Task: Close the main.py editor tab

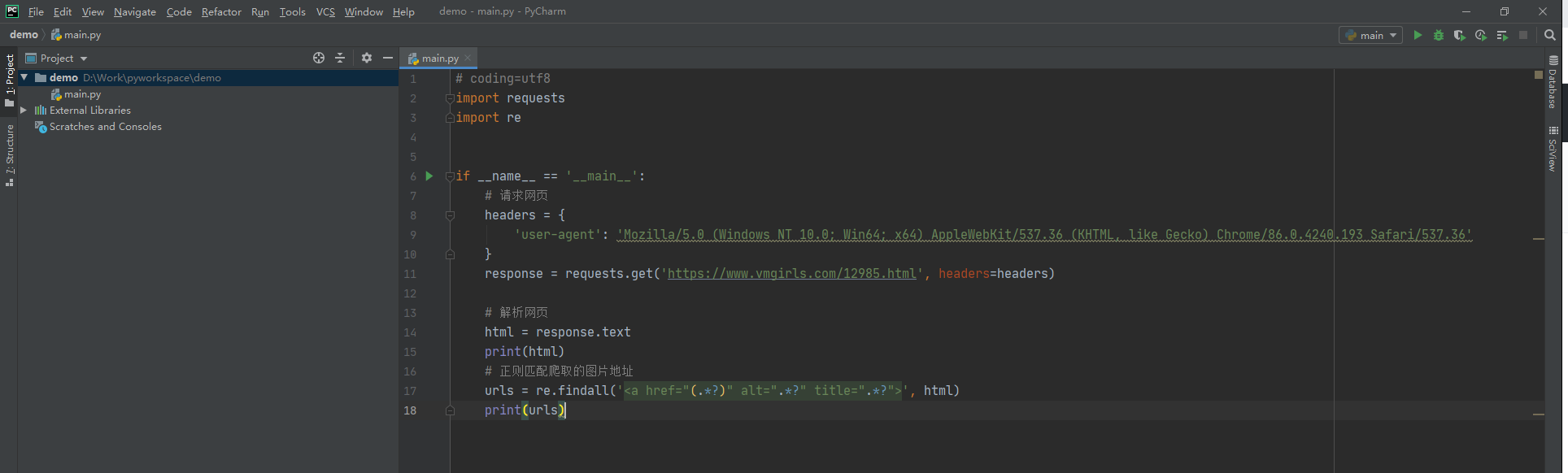Action: (x=468, y=58)
